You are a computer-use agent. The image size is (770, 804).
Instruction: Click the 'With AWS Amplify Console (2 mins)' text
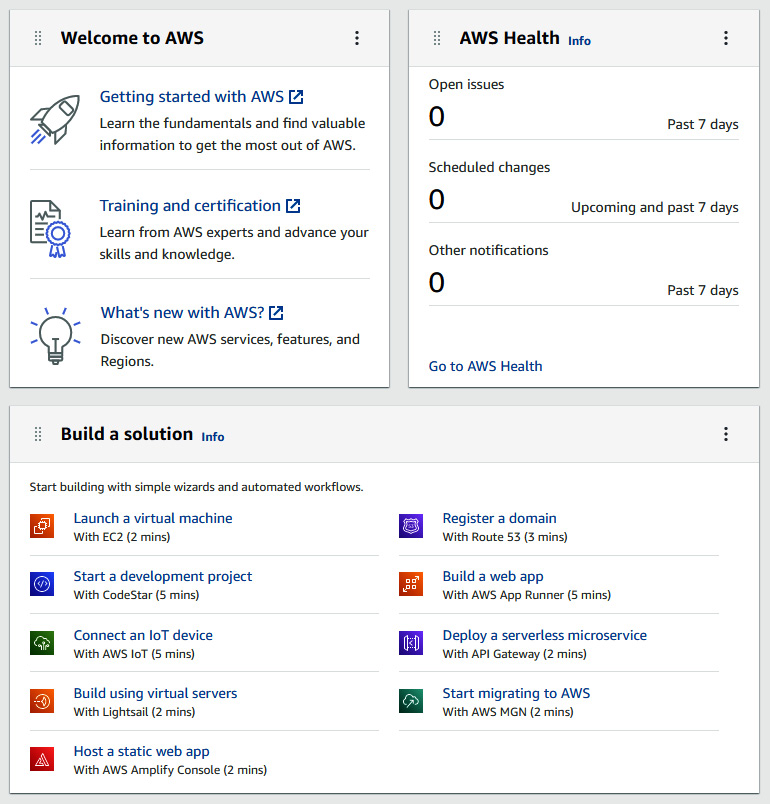pos(170,770)
